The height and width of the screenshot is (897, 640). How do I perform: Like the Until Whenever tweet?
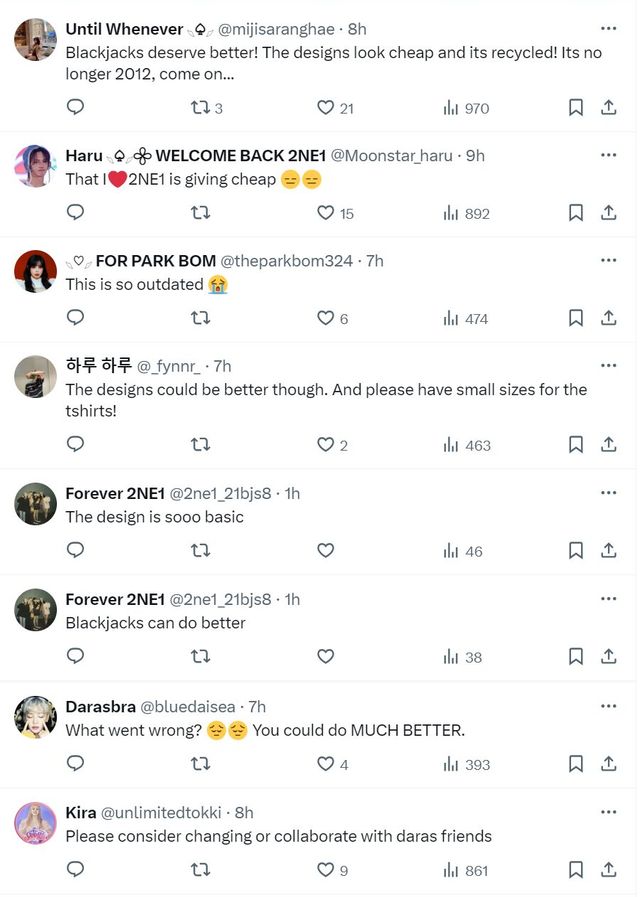[x=325, y=108]
